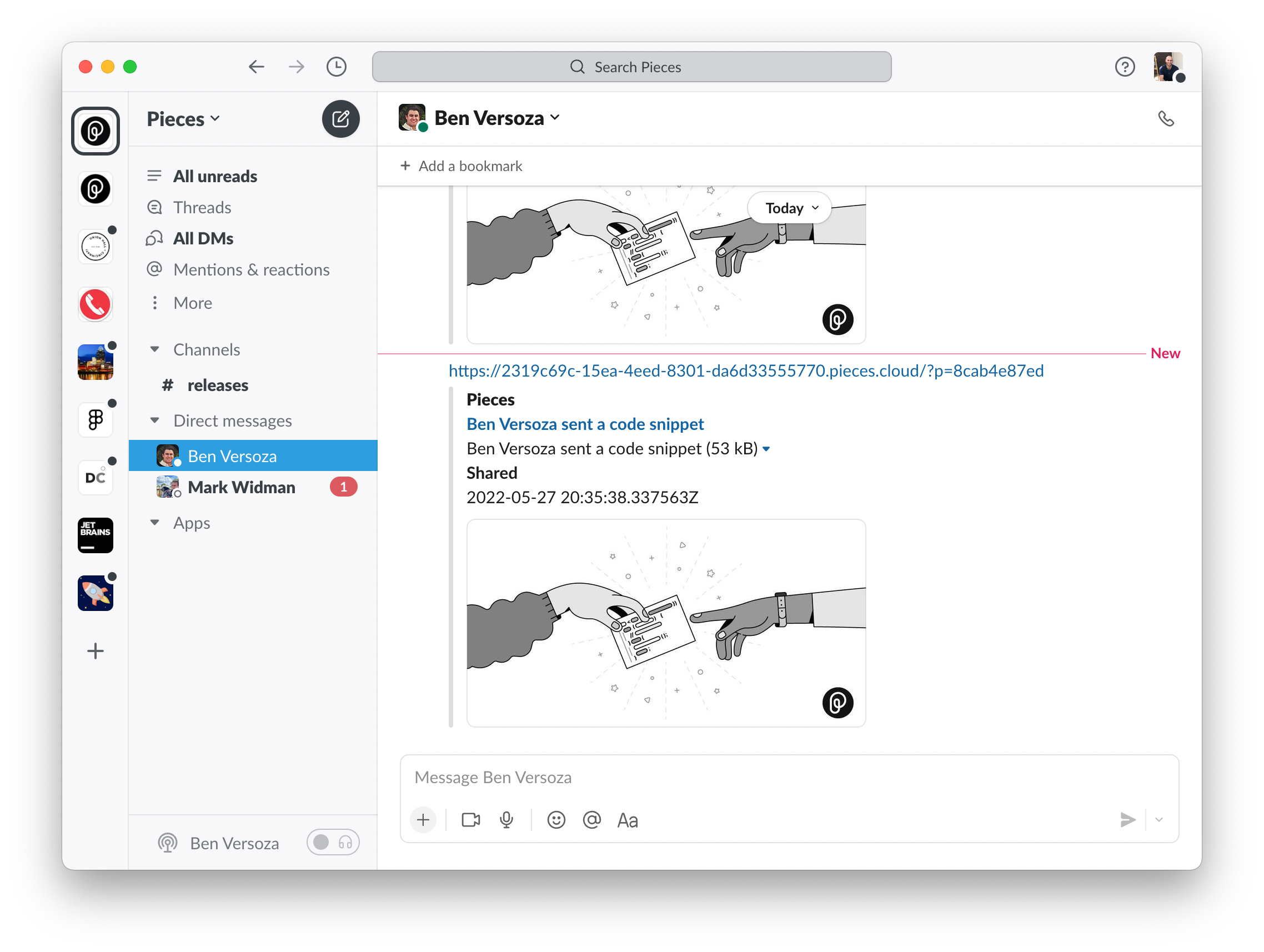Viewport: 1264px width, 952px height.
Task: Open the pieces.cloud snippet URL
Action: 746,371
